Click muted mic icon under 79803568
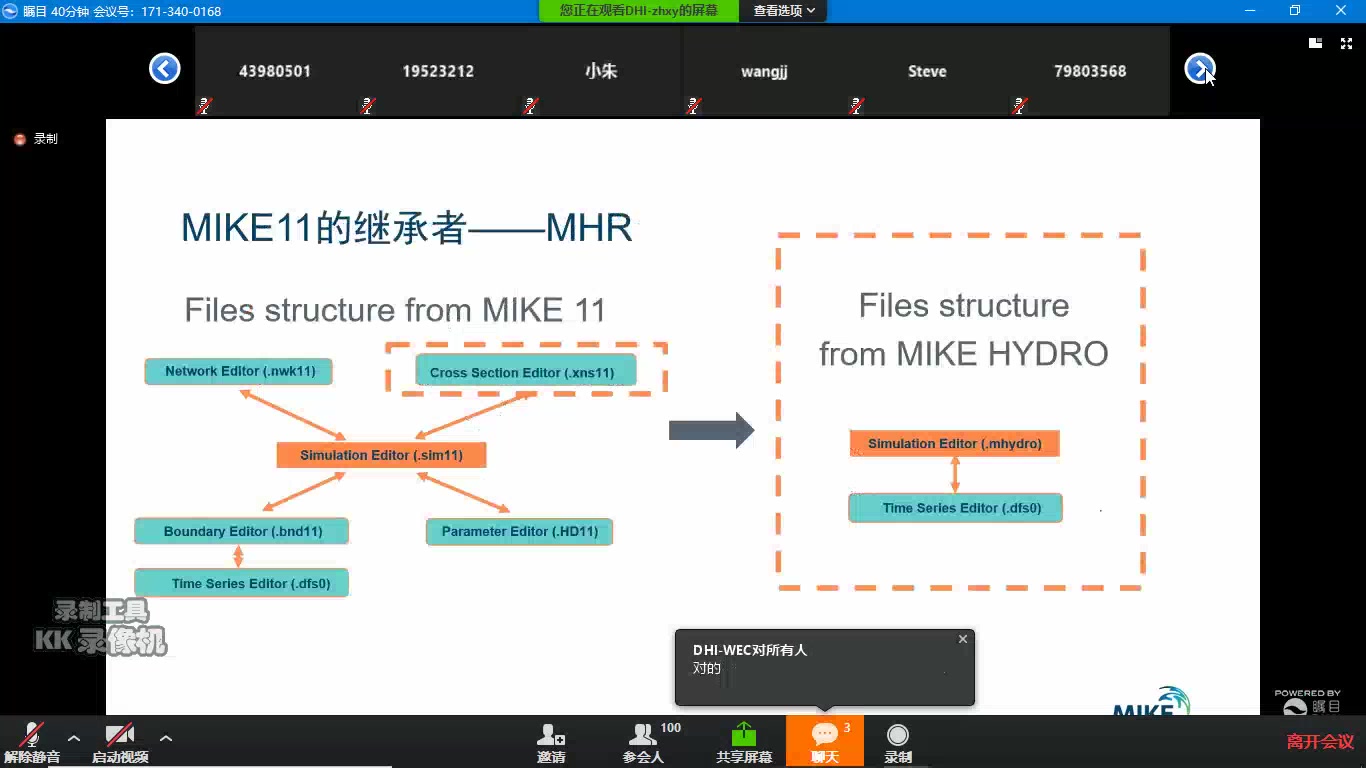 pyautogui.click(x=1019, y=105)
